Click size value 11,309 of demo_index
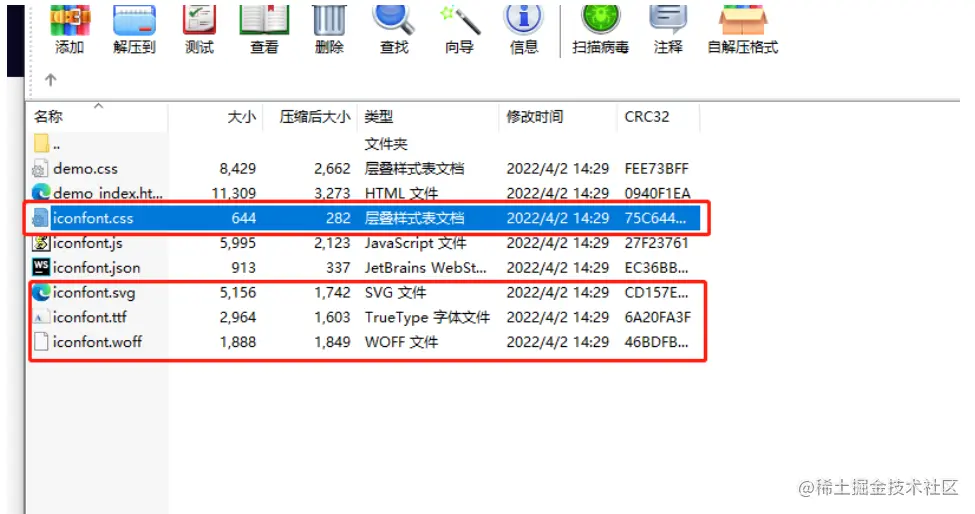Image resolution: width=975 pixels, height=514 pixels. 234,193
